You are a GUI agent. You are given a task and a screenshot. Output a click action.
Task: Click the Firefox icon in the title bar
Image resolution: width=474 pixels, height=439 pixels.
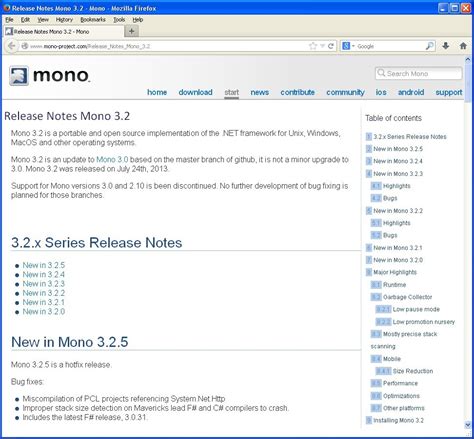pos(6,8)
